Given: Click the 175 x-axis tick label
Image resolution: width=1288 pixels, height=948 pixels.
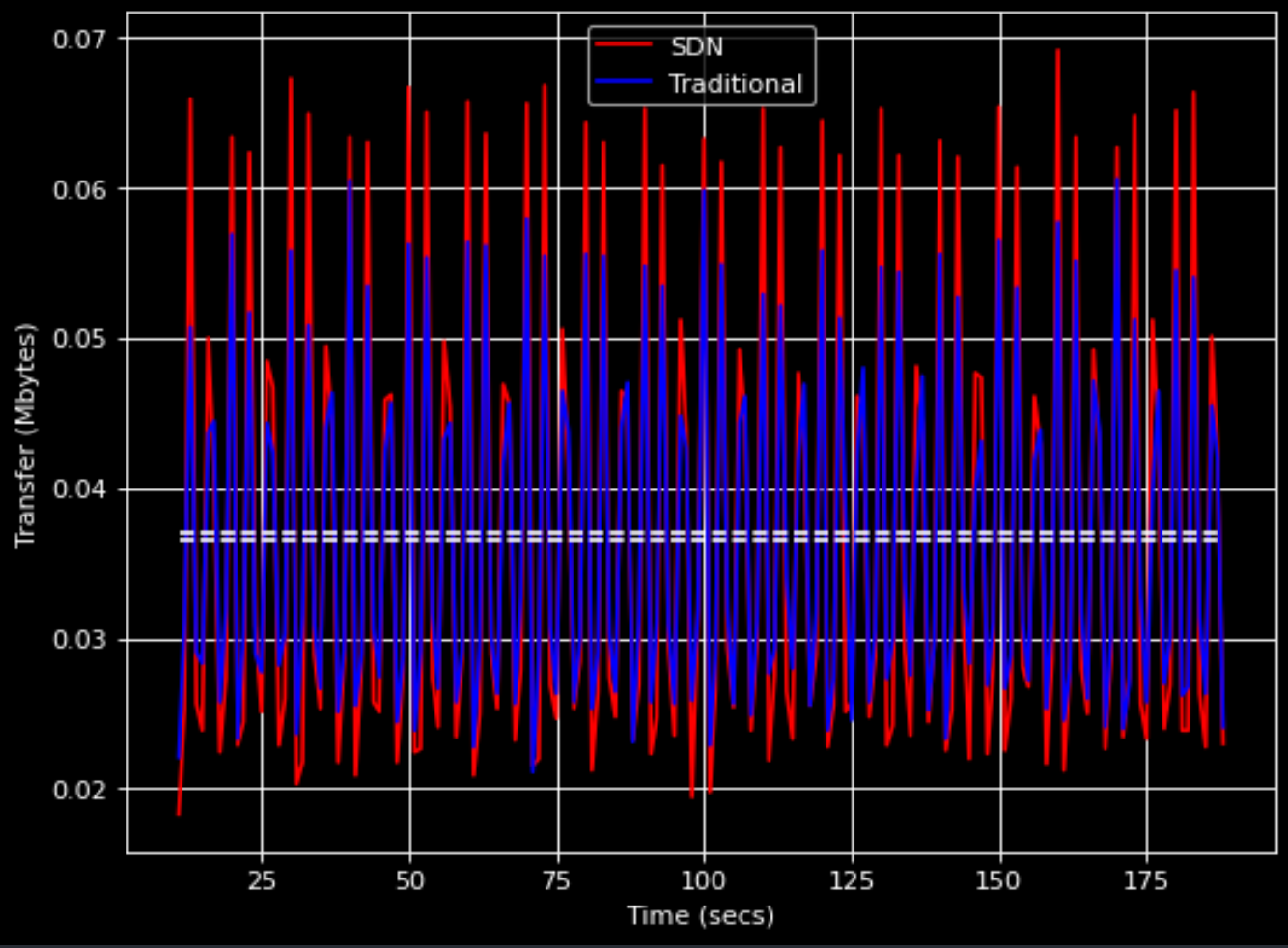Looking at the screenshot, I should (1147, 880).
